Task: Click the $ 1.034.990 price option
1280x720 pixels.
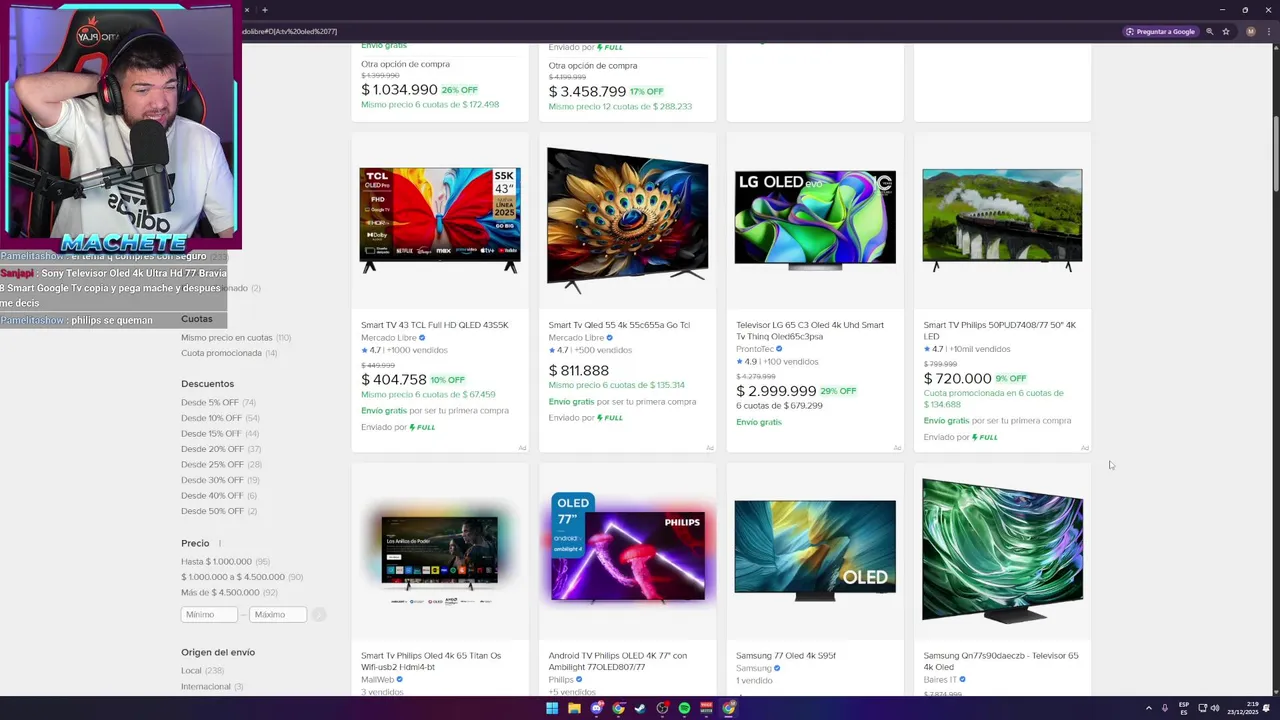Action: tap(399, 90)
